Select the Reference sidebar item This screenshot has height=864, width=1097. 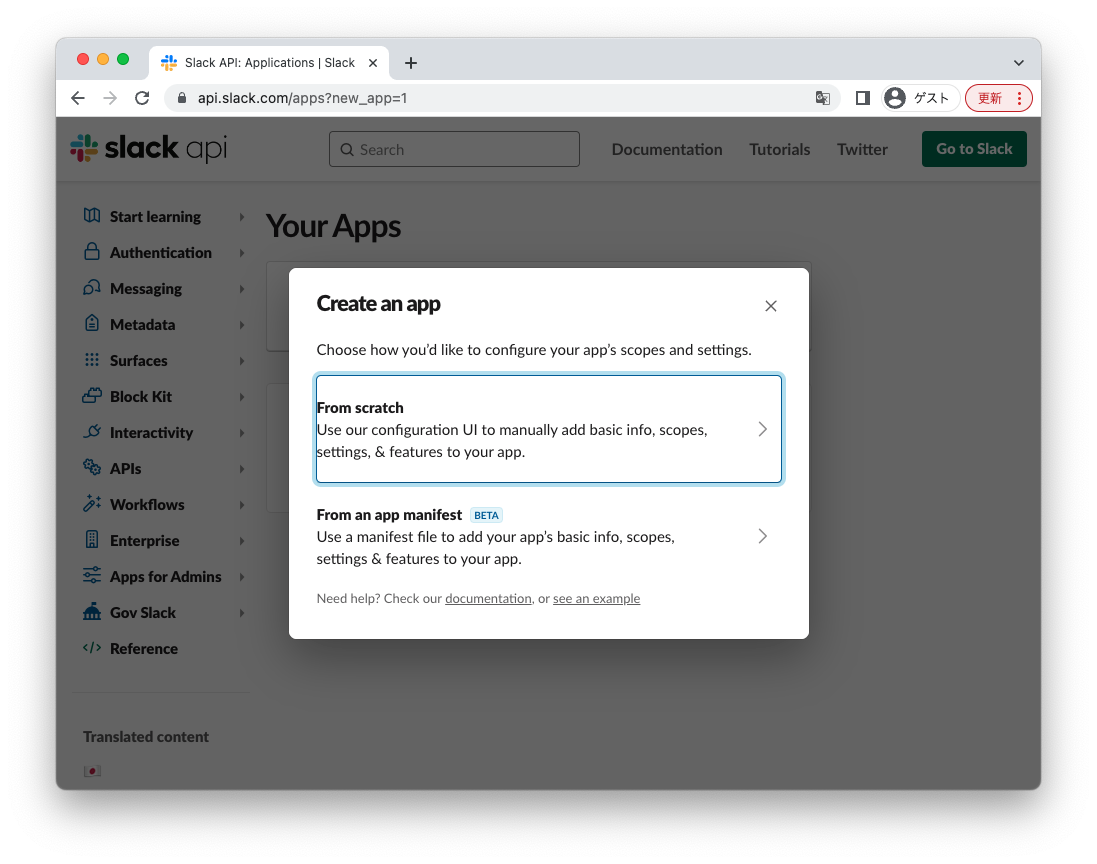[143, 649]
